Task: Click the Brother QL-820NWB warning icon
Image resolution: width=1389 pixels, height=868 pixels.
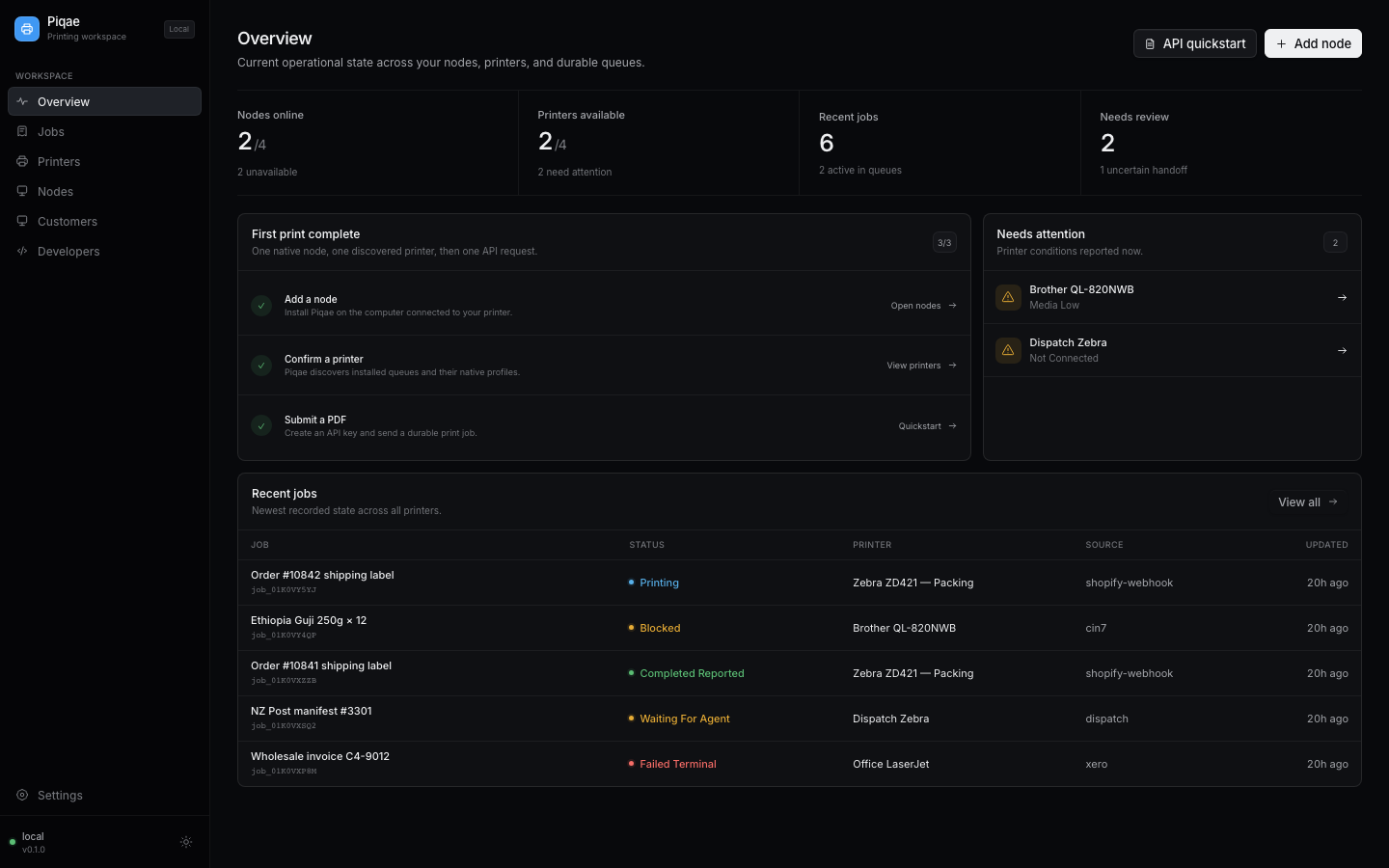Action: 1008,297
